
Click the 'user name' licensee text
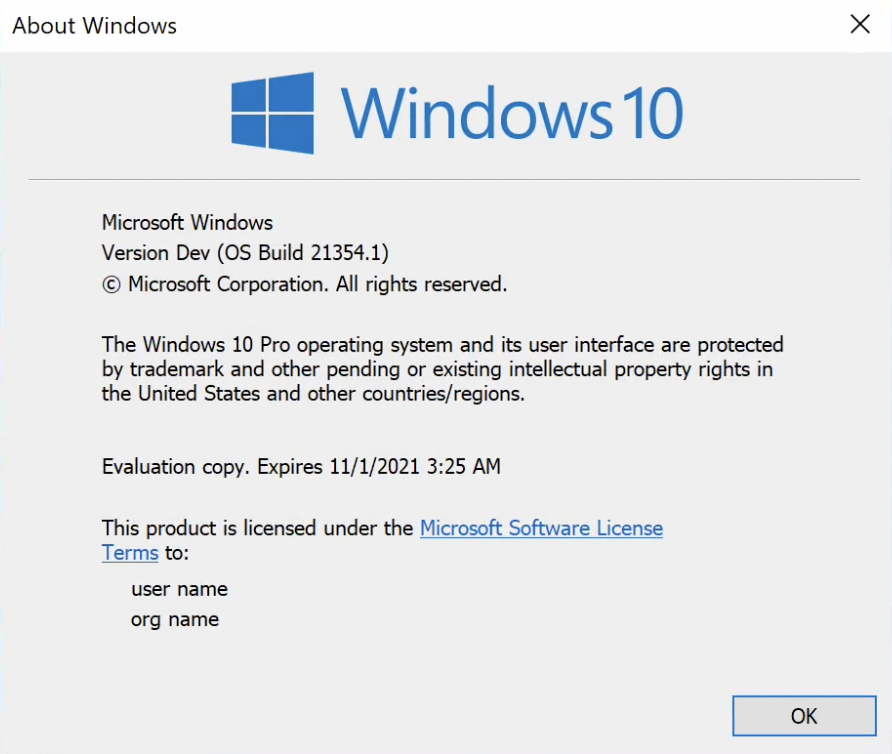tap(179, 589)
